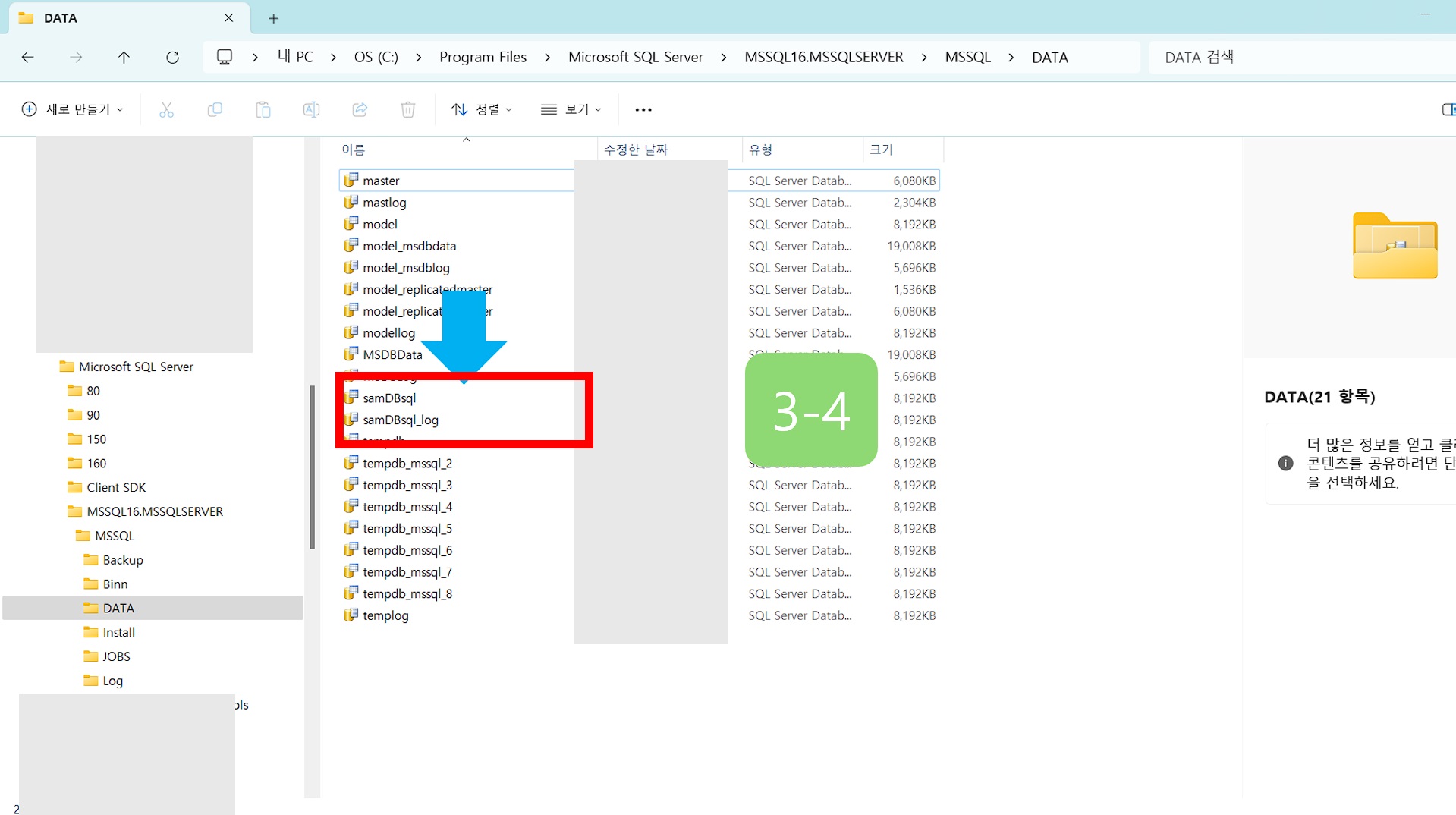Expand chevron after MSSQL16.MSSQLSERVER in path
Image resolution: width=1456 pixels, height=815 pixels.
click(x=924, y=58)
